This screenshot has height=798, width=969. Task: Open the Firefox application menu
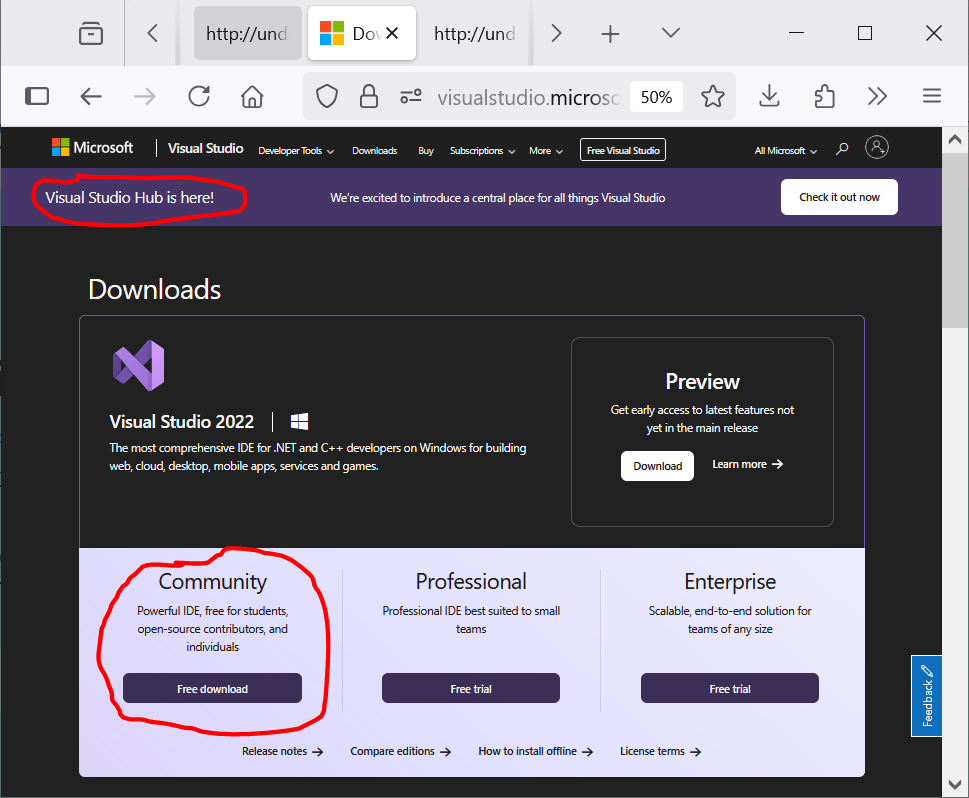click(932, 96)
